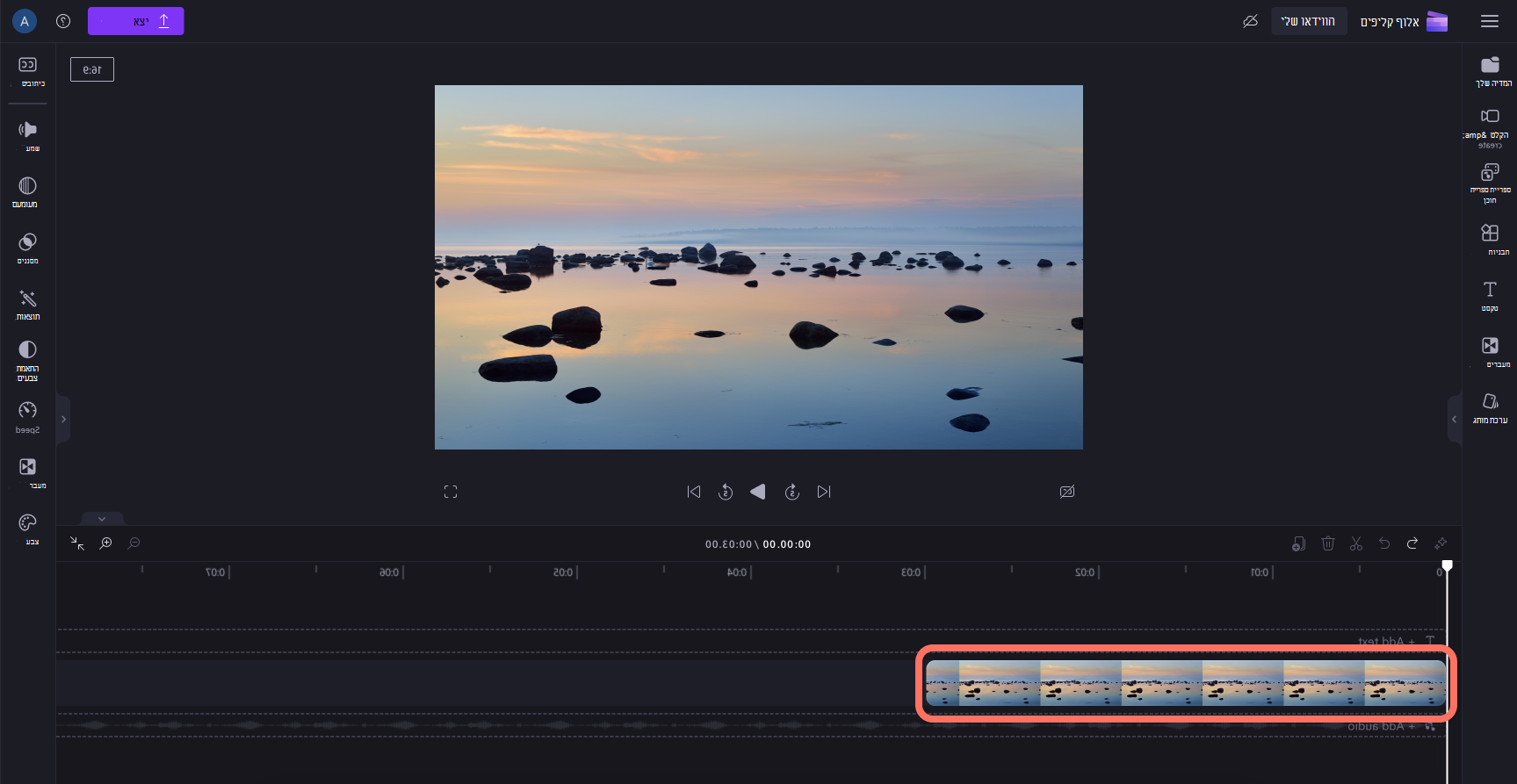
Task: Open the aspect ratio selector box
Action: 92,69
